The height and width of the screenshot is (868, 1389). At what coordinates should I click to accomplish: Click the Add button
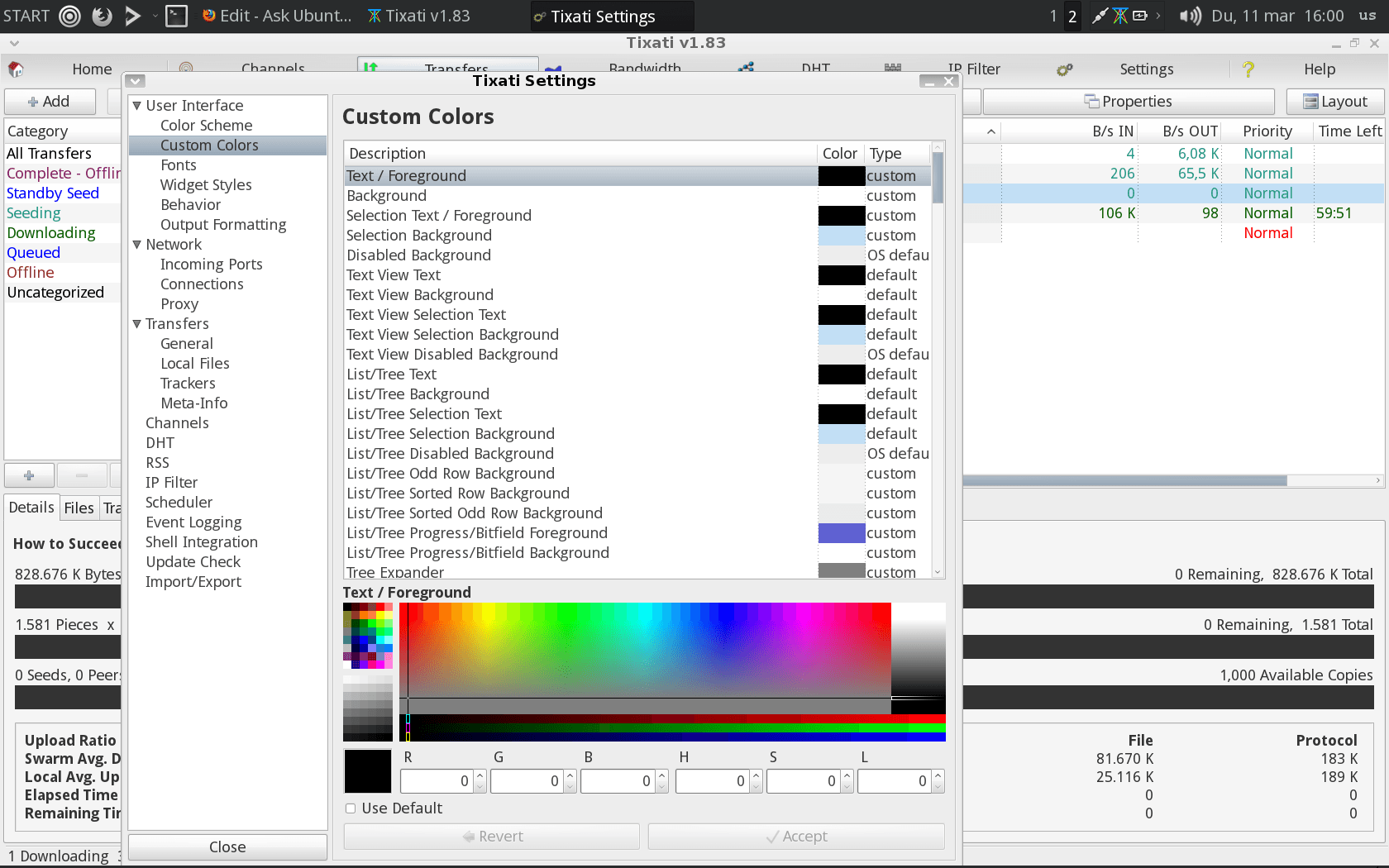[49, 102]
